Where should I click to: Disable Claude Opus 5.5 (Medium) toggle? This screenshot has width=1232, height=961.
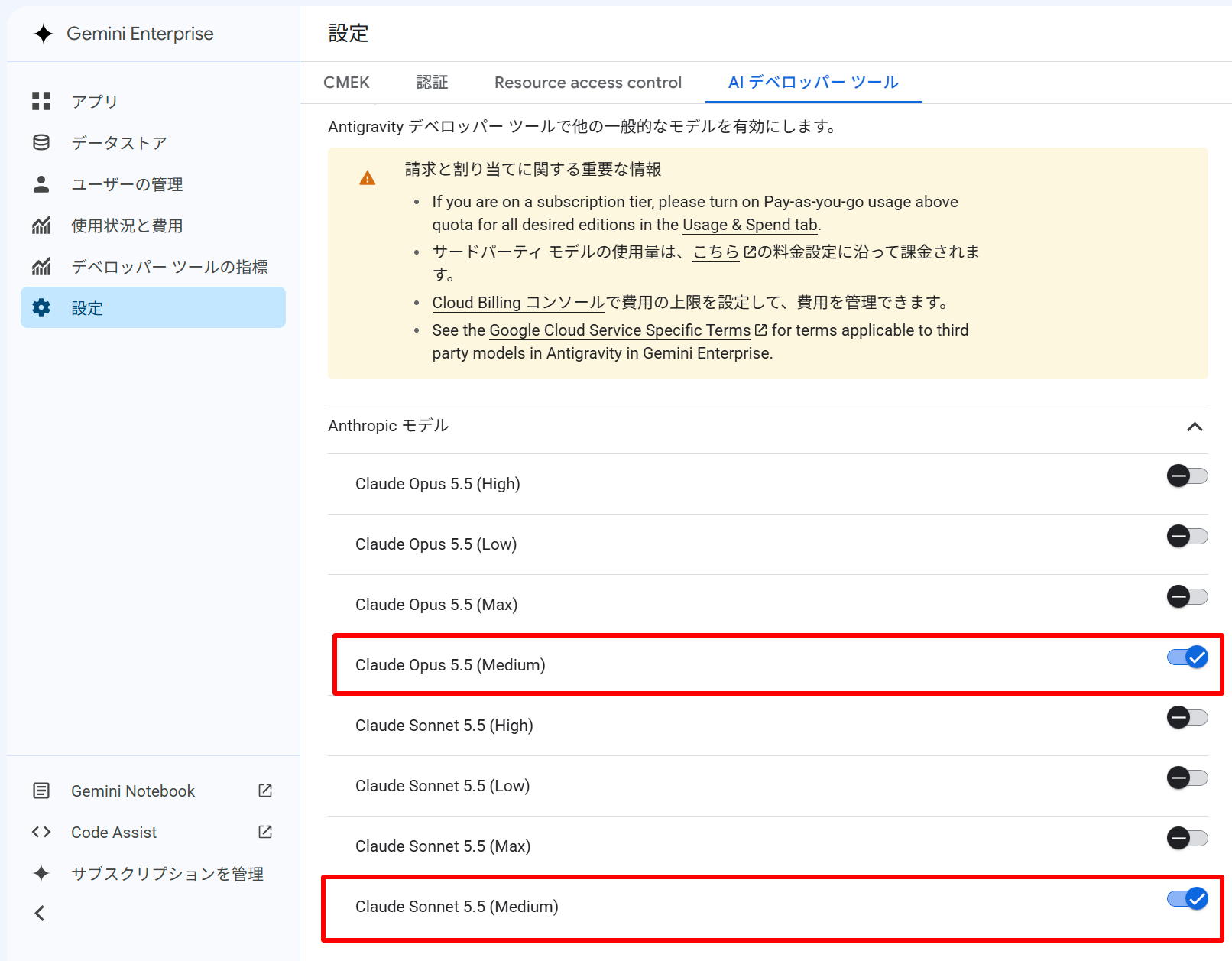point(1187,657)
